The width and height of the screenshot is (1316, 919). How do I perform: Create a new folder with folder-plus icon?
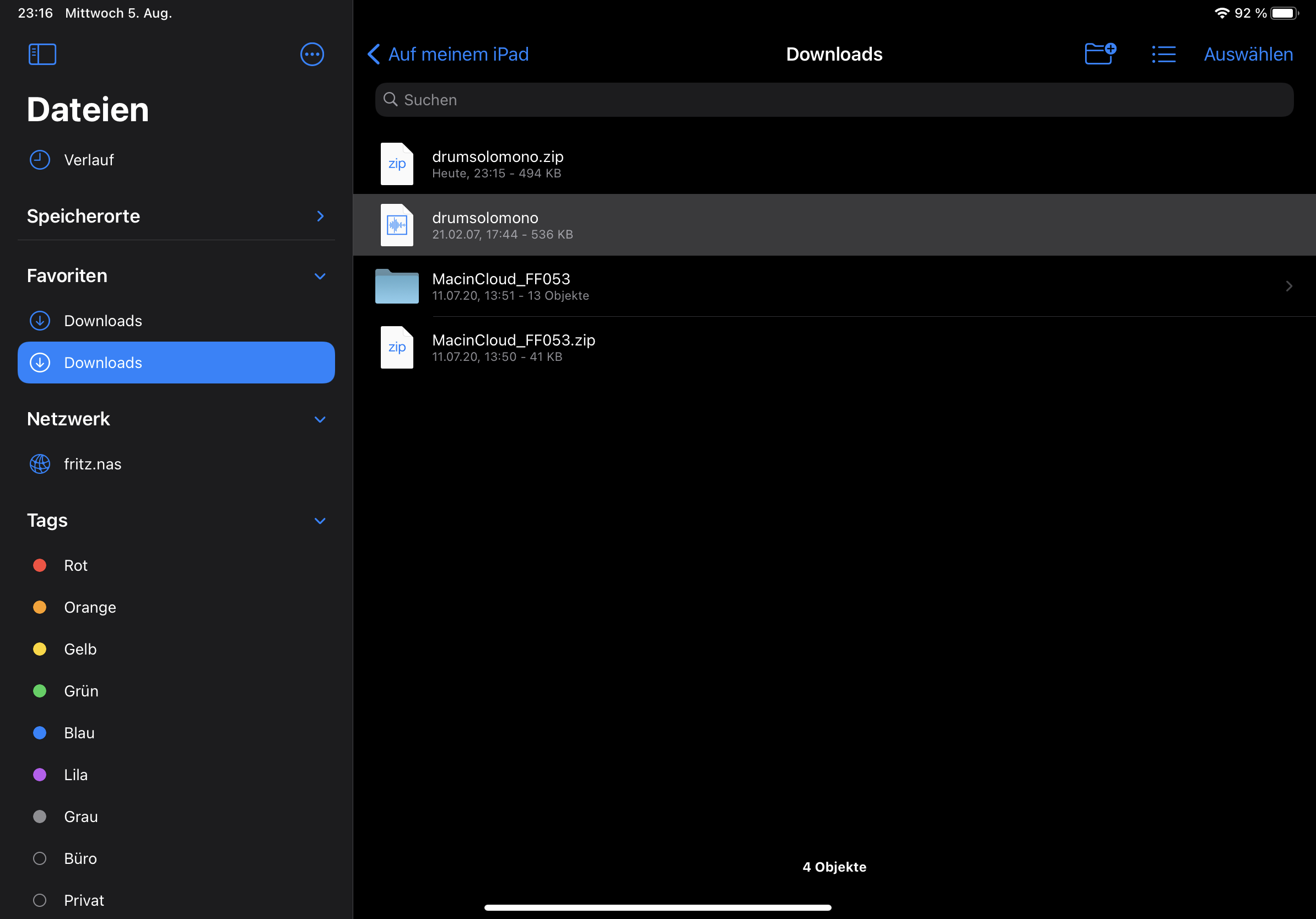tap(1099, 55)
